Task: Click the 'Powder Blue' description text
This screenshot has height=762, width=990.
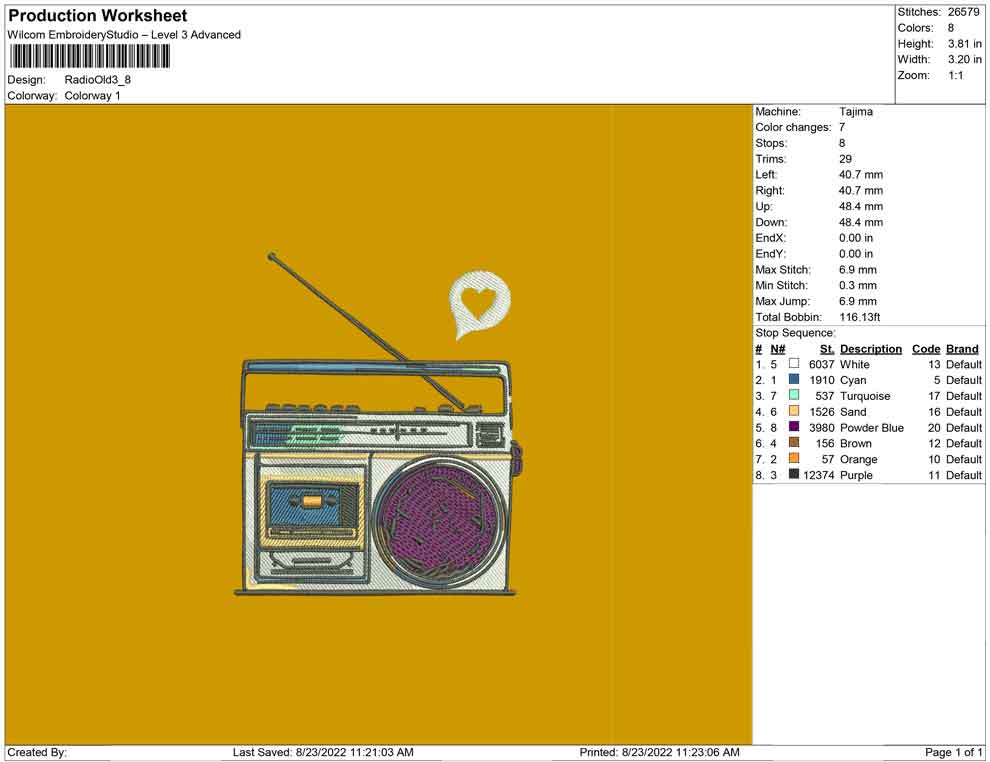Action: [871, 427]
